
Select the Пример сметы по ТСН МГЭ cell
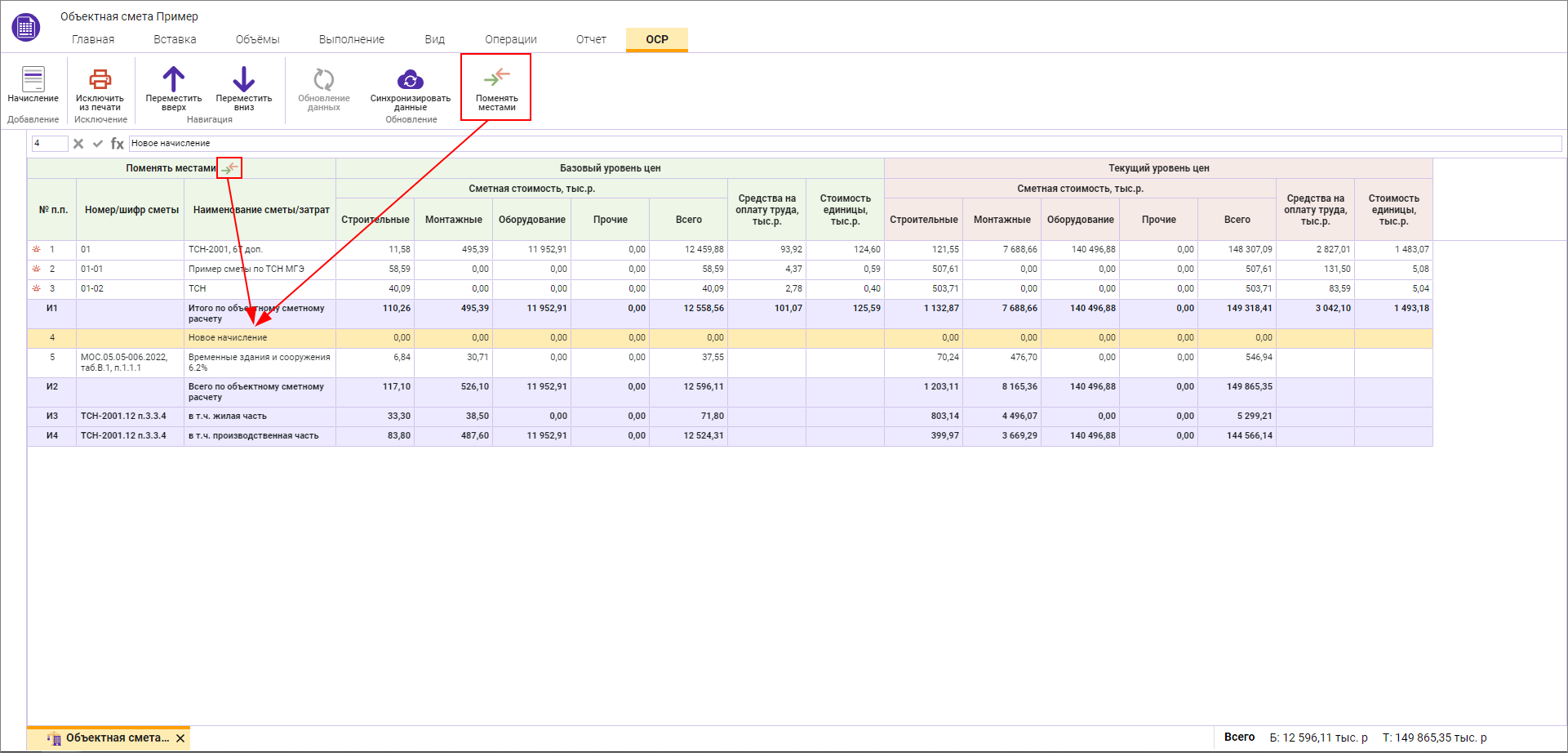260,269
